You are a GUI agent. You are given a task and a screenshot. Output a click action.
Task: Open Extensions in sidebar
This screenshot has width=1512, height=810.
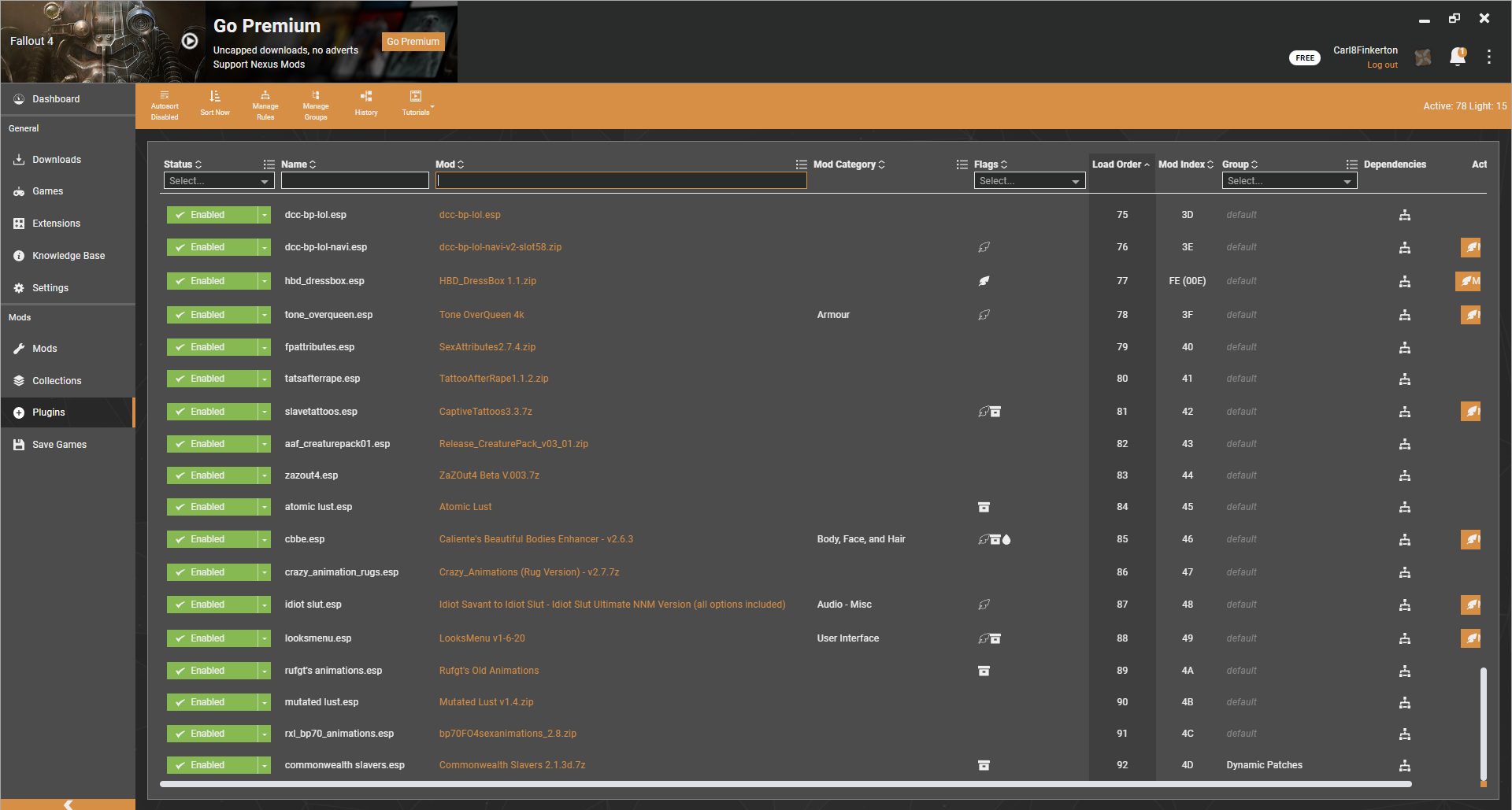pos(68,224)
